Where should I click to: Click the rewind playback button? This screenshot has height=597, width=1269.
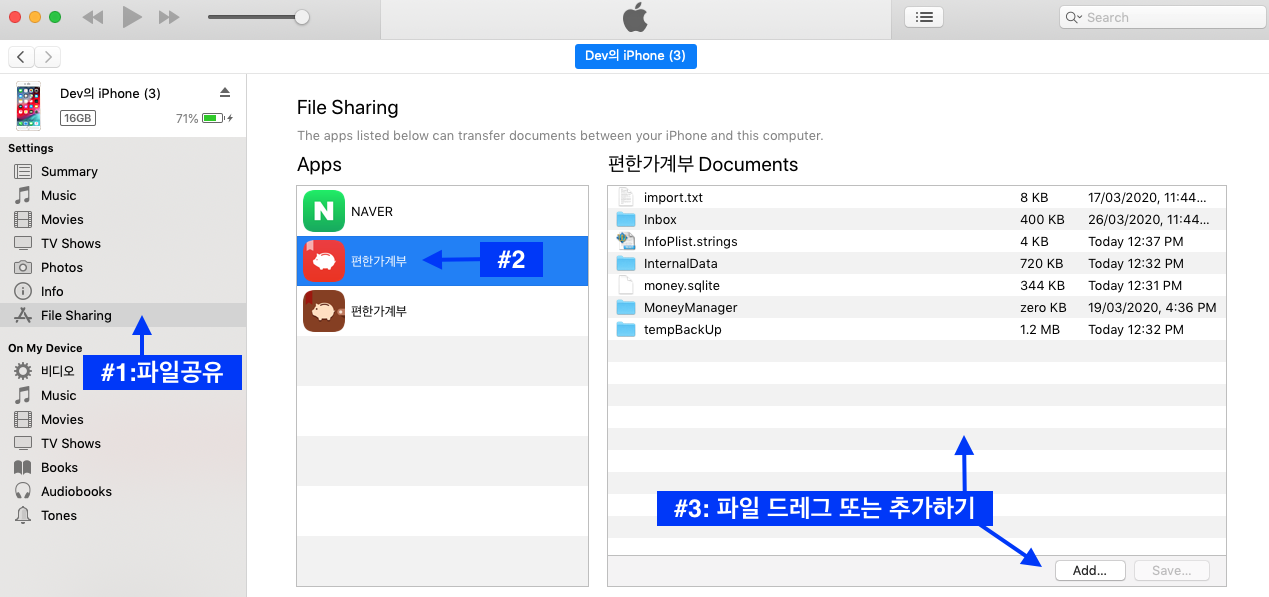pyautogui.click(x=93, y=17)
